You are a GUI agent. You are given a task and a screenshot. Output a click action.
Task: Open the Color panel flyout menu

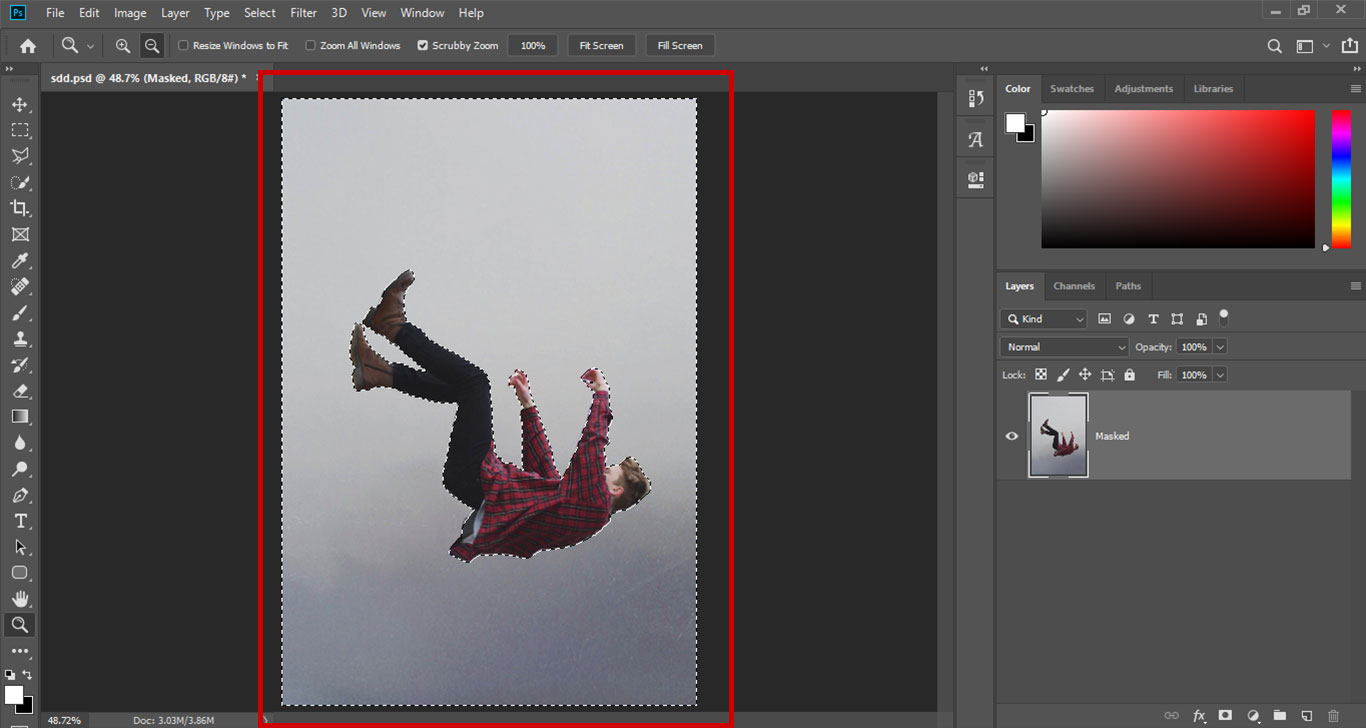pyautogui.click(x=1356, y=89)
